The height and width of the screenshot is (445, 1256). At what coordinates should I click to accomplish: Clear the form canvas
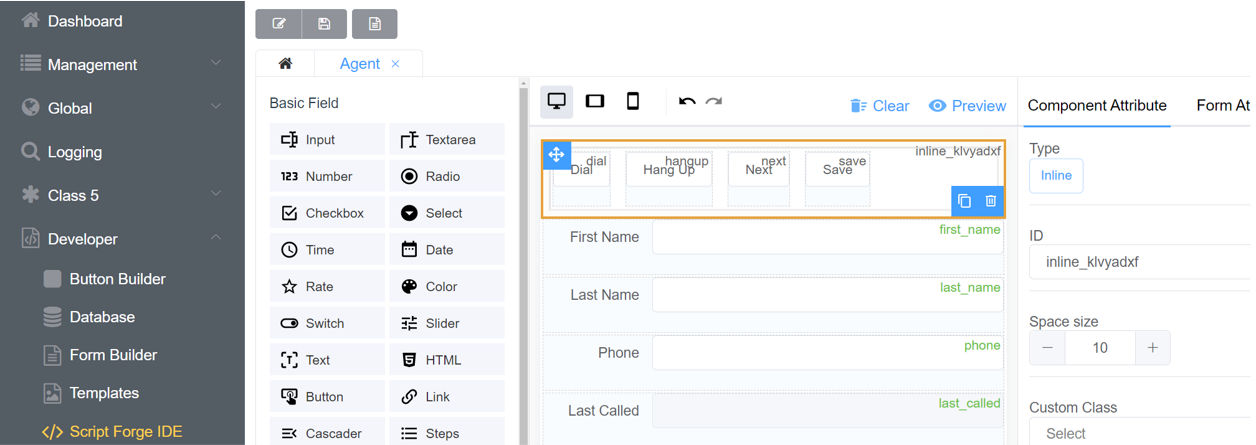(880, 106)
